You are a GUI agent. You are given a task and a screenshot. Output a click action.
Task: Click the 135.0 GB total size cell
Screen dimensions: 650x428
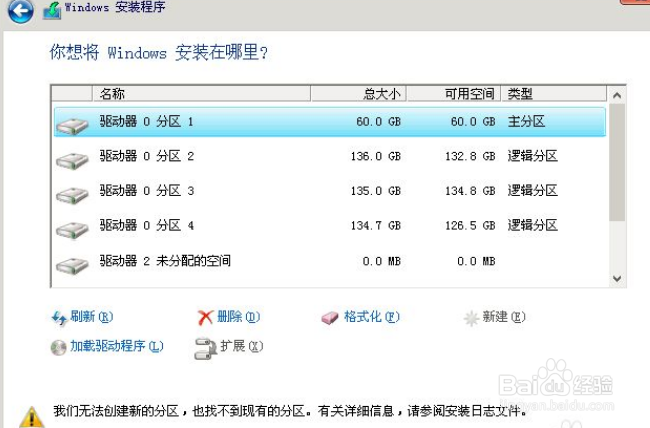[376, 191]
